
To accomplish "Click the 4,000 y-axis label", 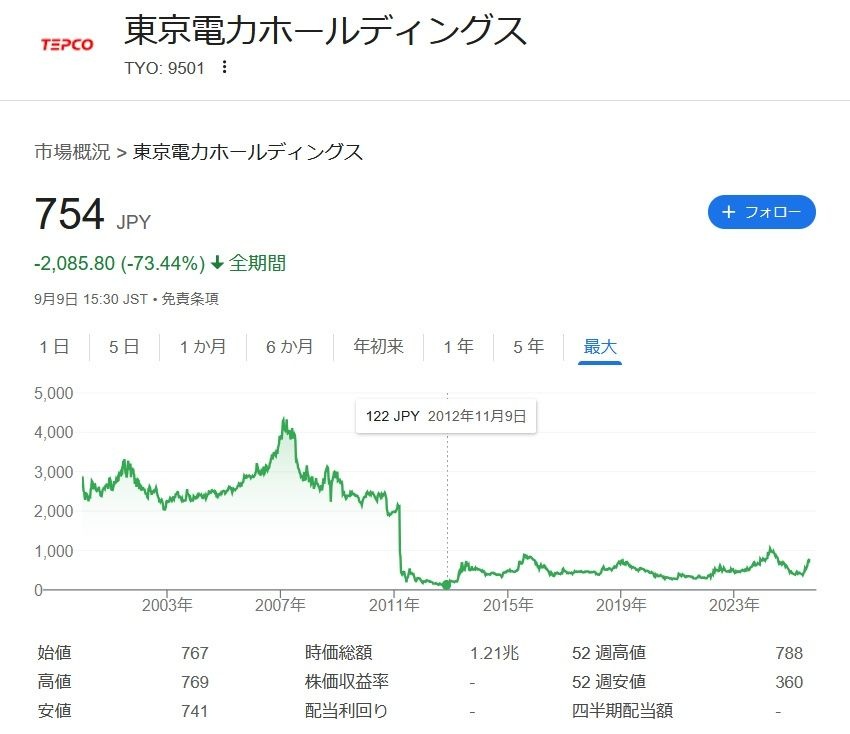I will click(54, 432).
